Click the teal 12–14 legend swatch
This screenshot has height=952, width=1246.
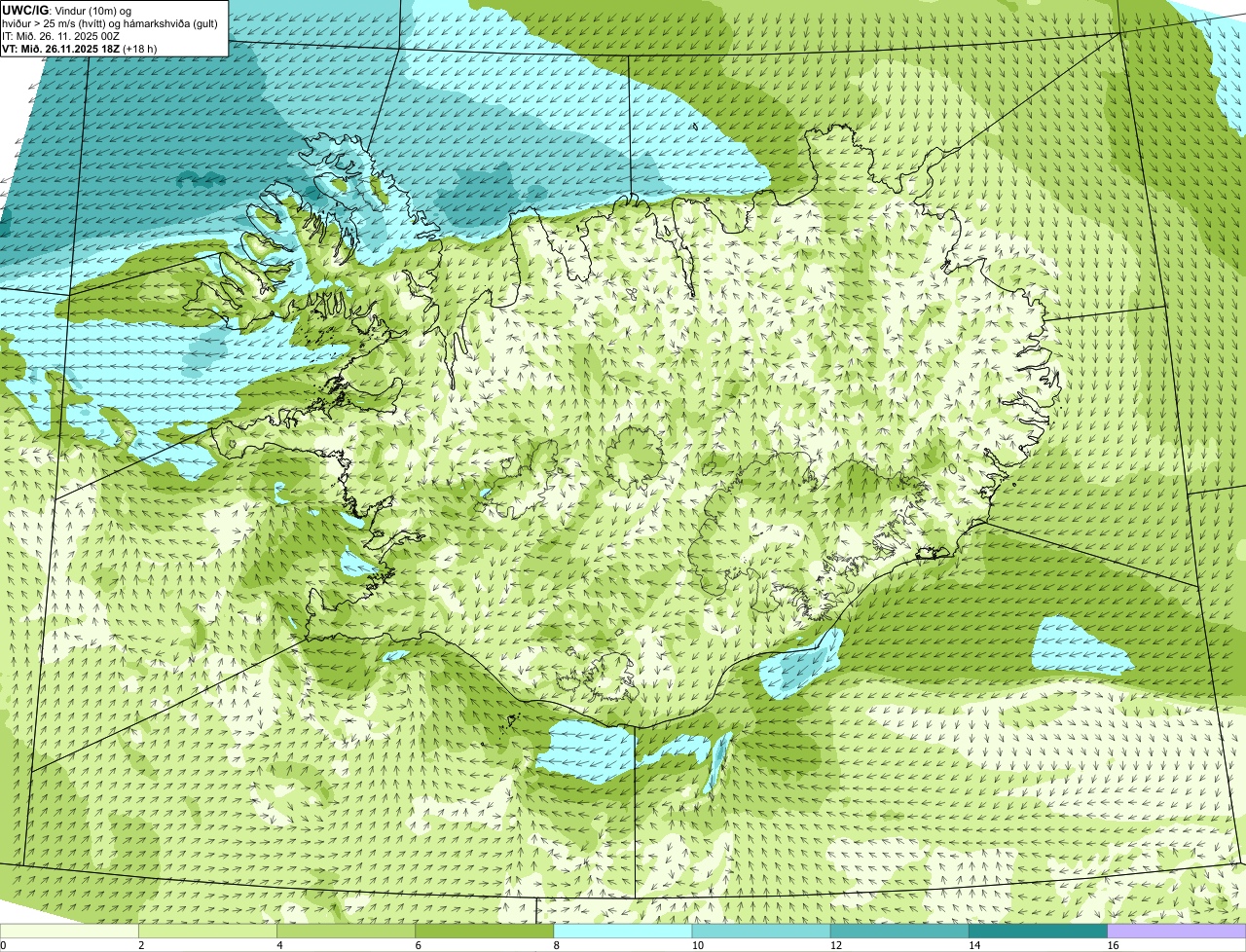click(x=899, y=932)
